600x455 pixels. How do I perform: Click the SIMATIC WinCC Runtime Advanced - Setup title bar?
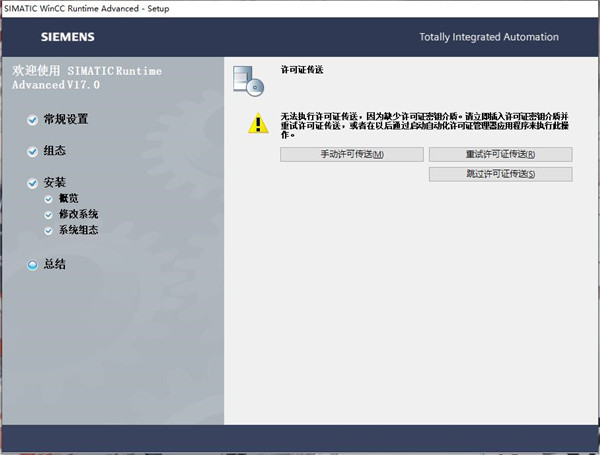300,8
